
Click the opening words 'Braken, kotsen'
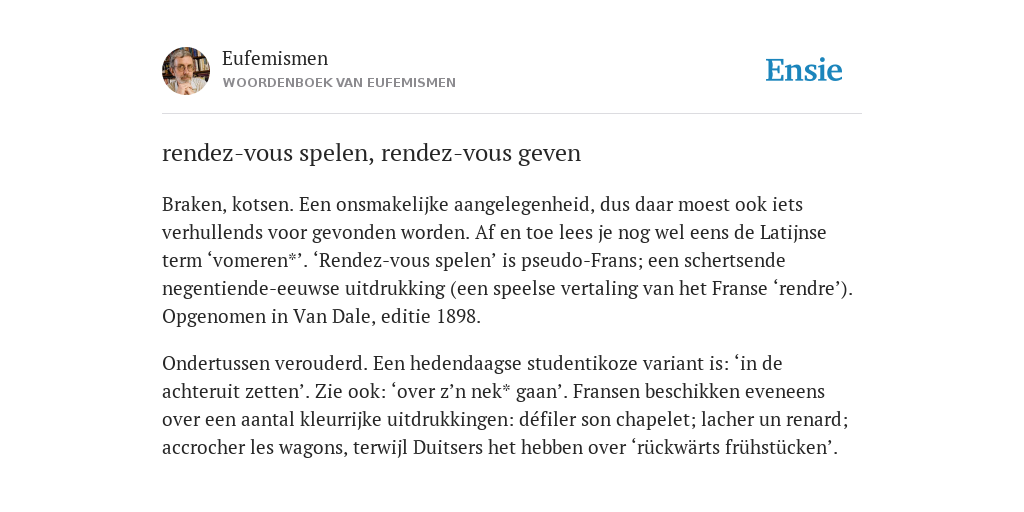(x=227, y=205)
